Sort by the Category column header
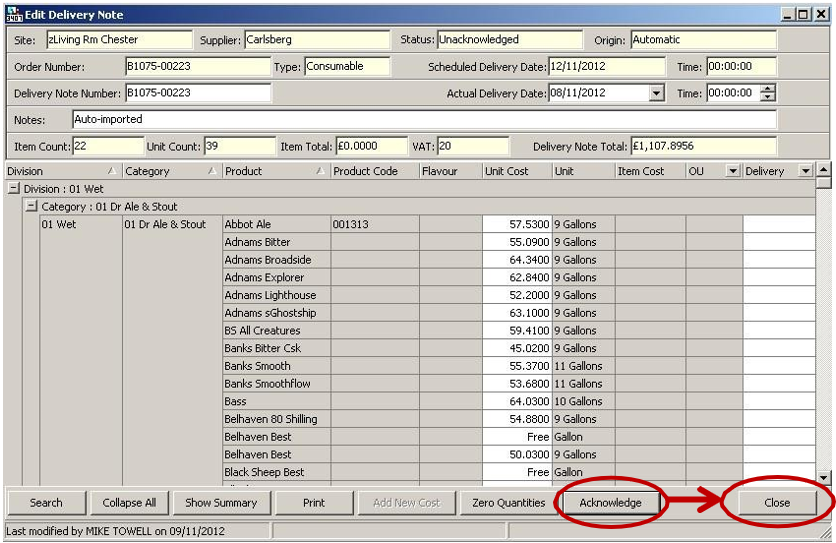836x543 pixels. point(170,171)
